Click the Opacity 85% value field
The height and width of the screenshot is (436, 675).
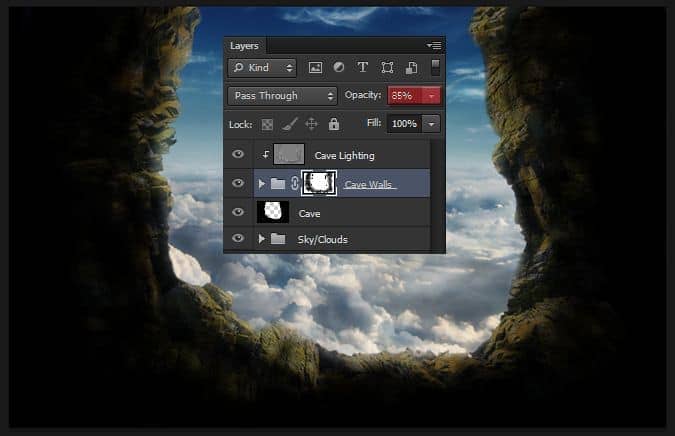click(405, 96)
